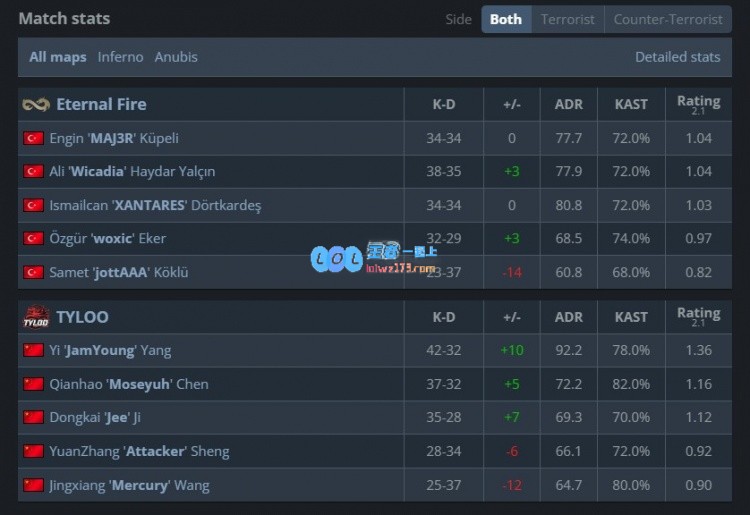This screenshot has height=515, width=750.
Task: Click the Eternal Fire team logo
Action: pyautogui.click(x=36, y=105)
